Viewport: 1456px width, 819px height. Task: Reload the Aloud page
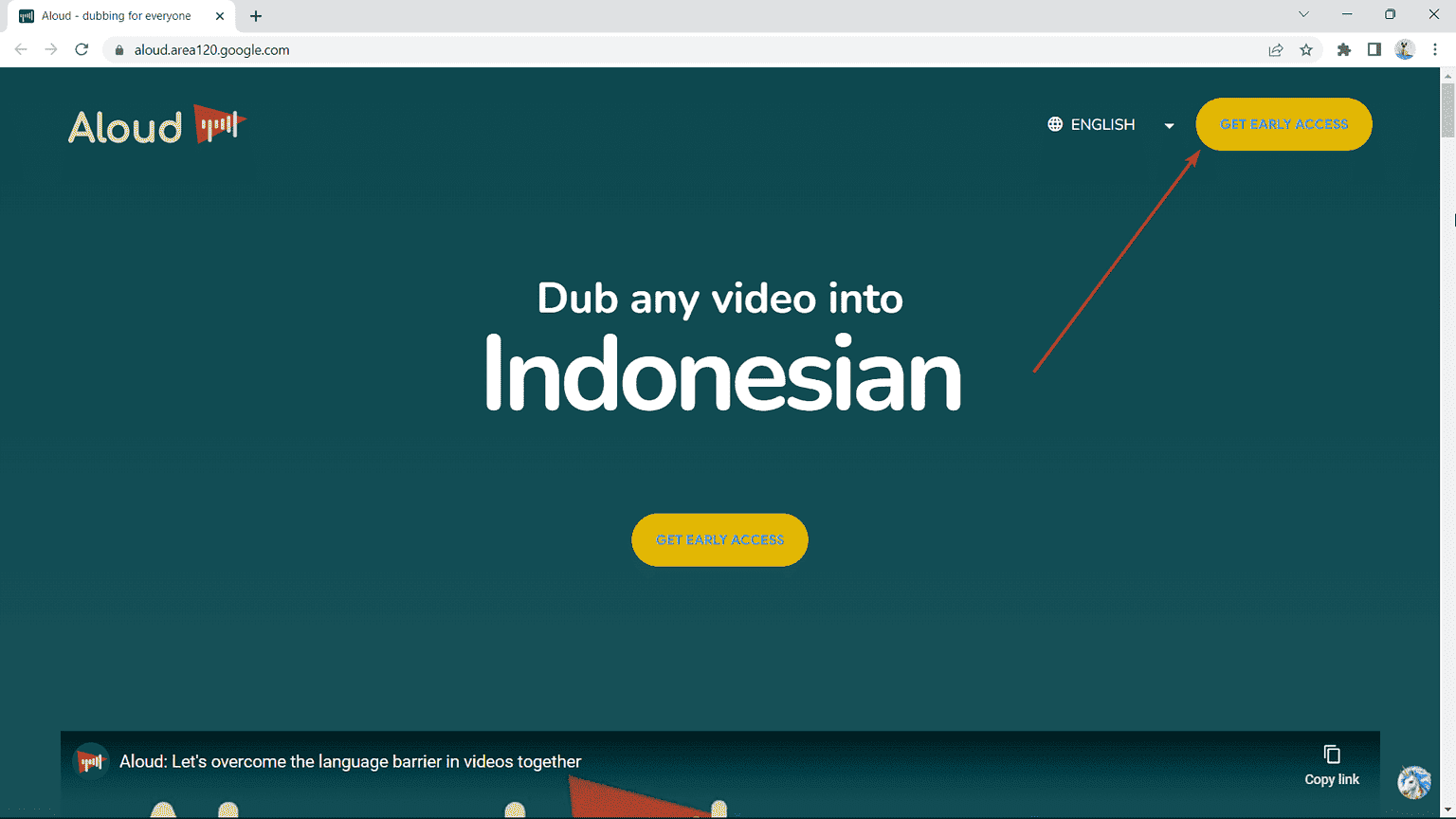click(x=81, y=49)
